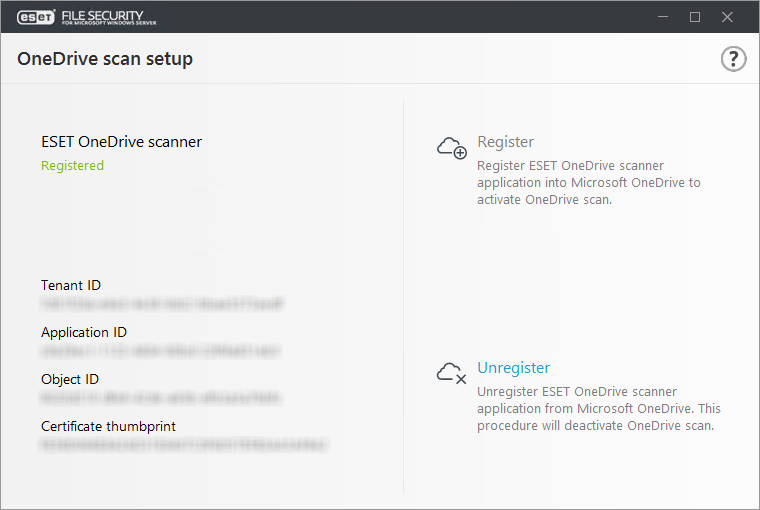Click the Register description paragraph
This screenshot has width=760, height=510.
(x=588, y=183)
